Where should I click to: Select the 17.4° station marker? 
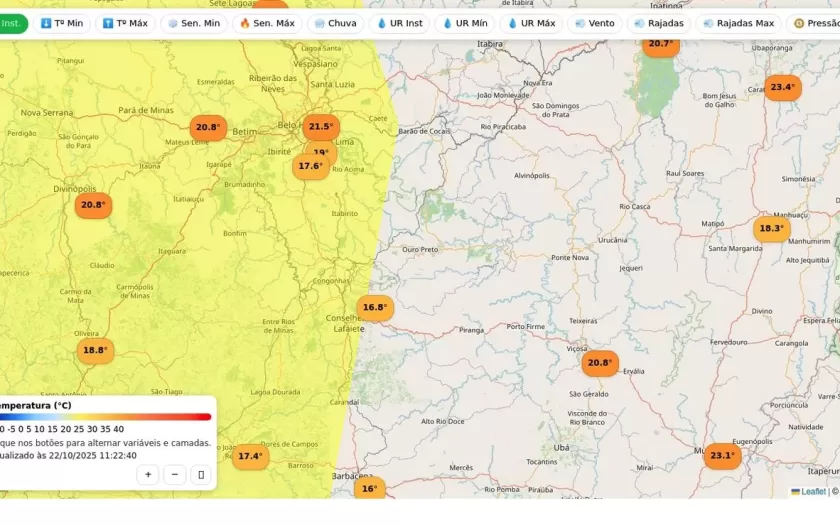250,457
